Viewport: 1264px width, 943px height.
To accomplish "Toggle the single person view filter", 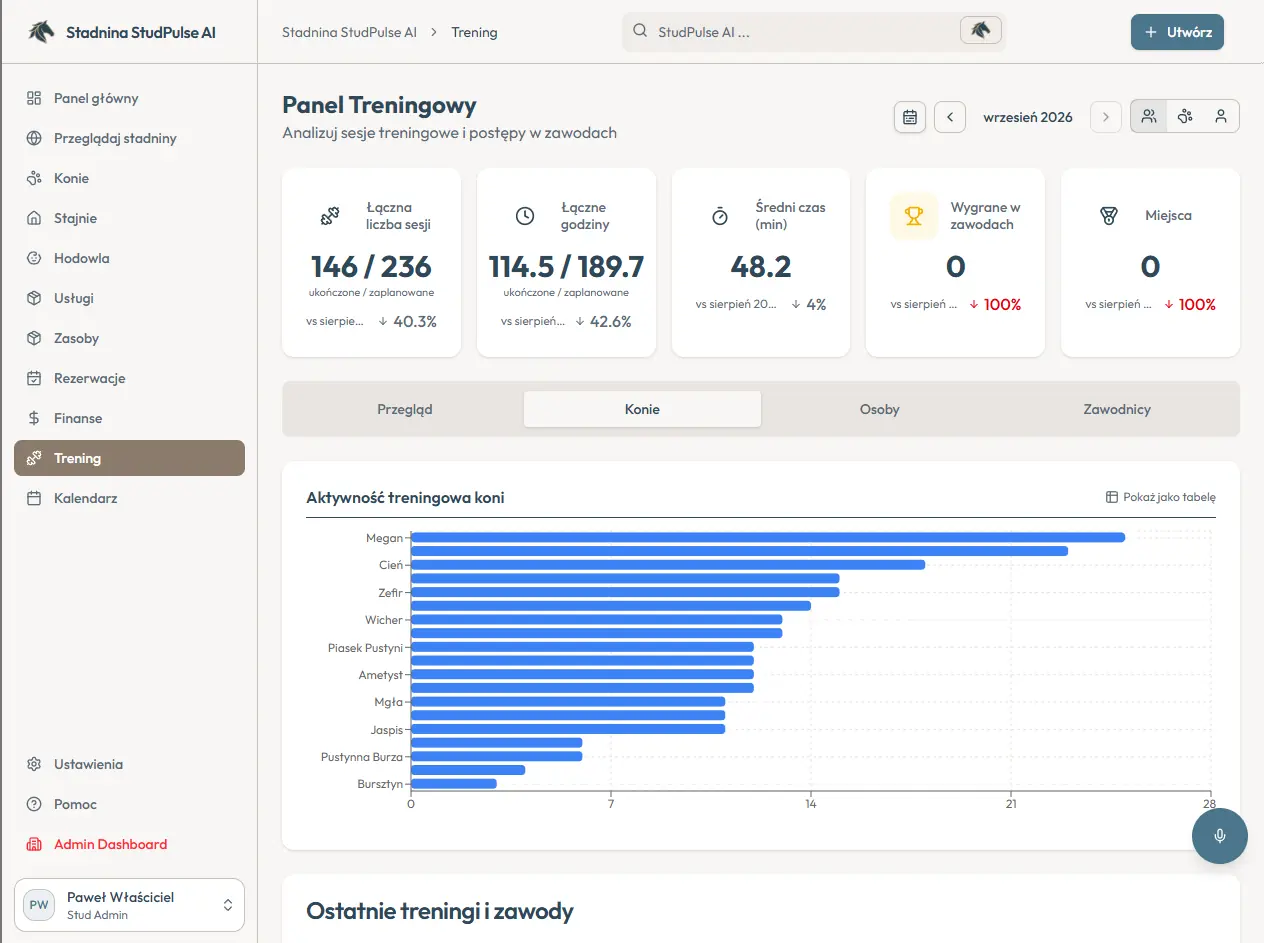I will tap(1221, 116).
